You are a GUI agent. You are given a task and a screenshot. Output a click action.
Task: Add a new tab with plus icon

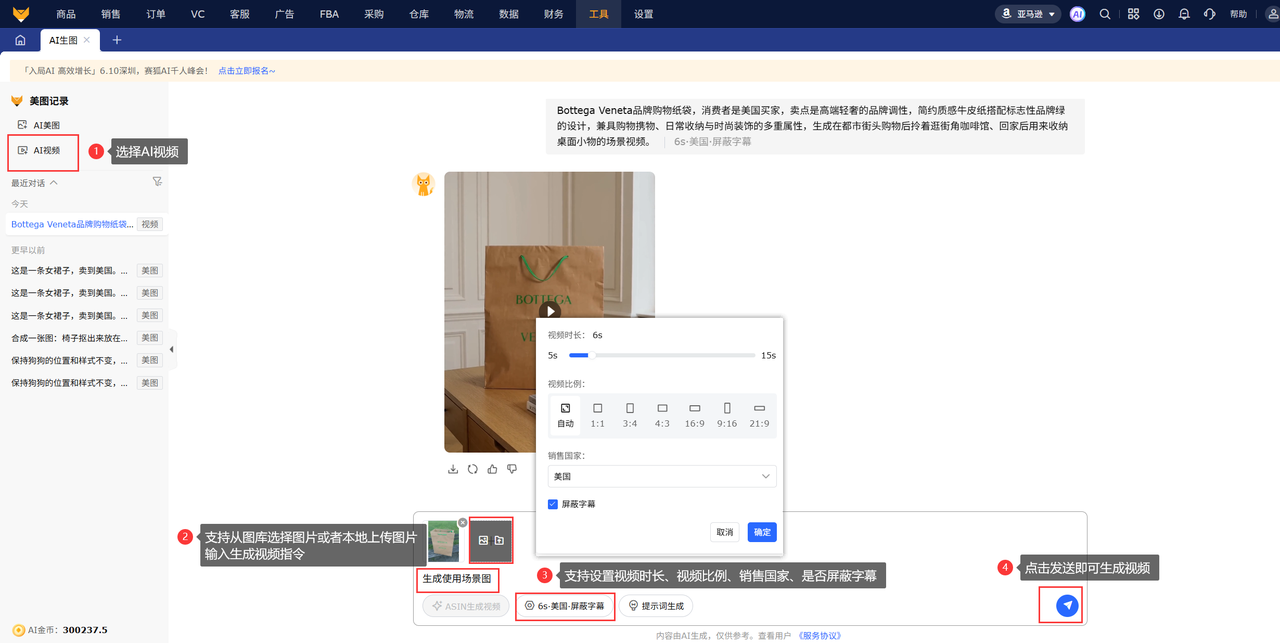(x=117, y=40)
